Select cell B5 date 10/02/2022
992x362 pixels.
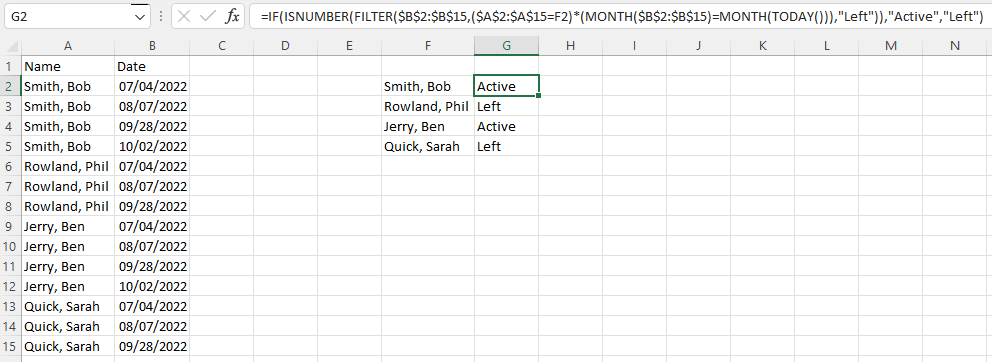coord(152,146)
